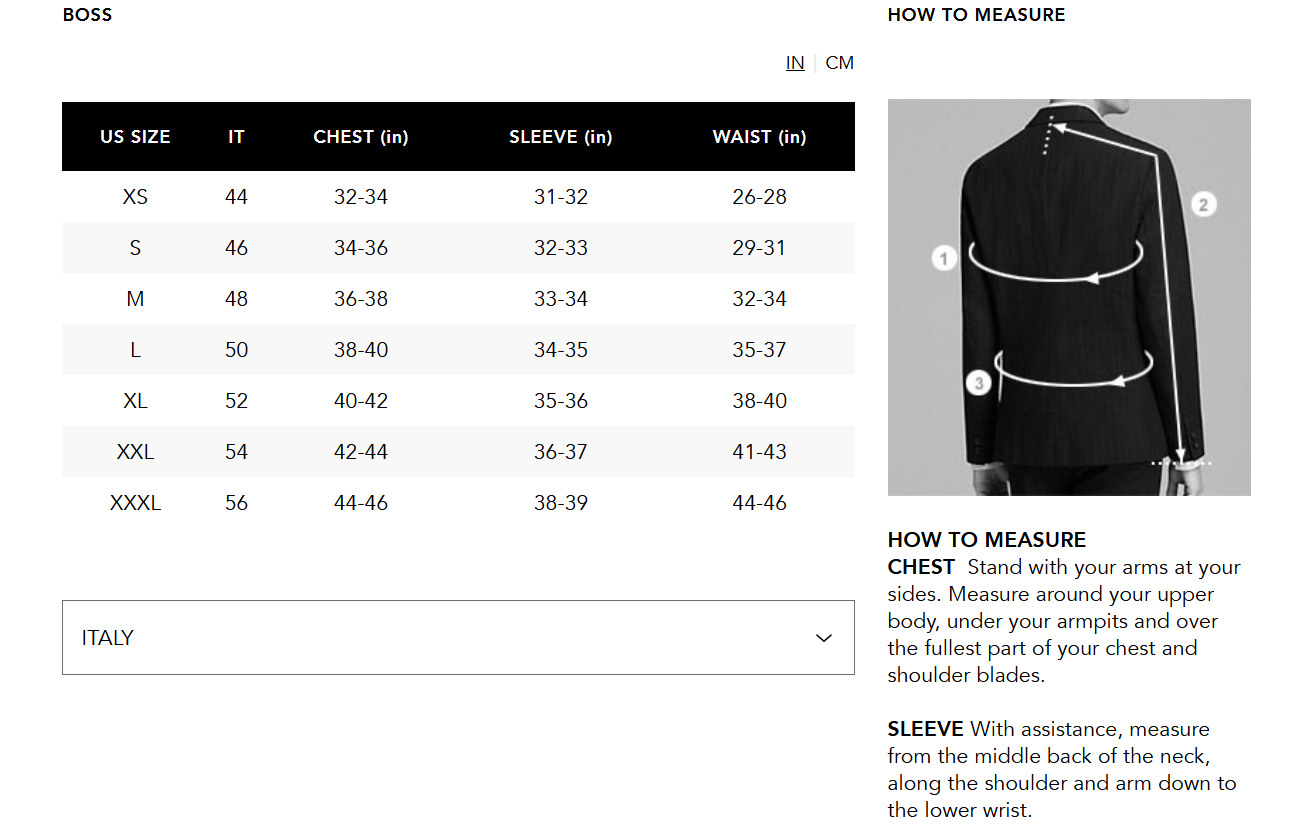
Task: Click the CHEST (in) column header
Action: coord(361,137)
